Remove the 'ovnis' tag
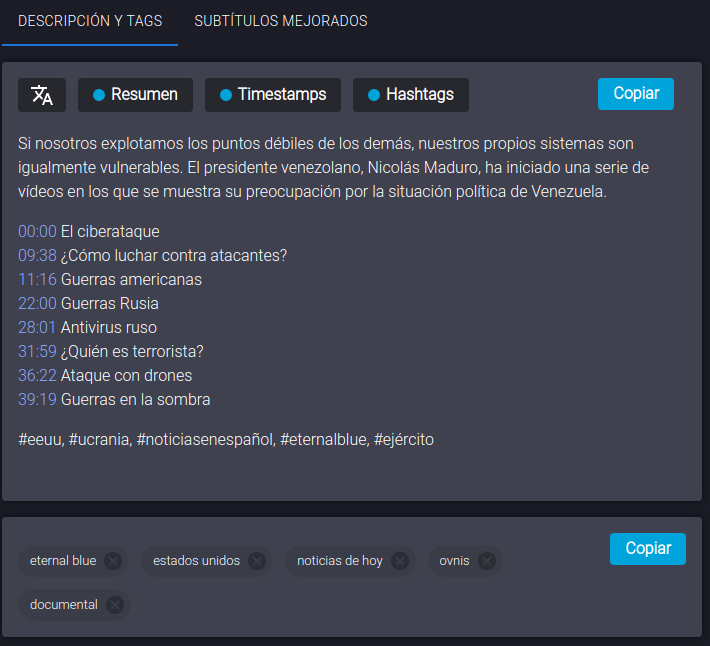The width and height of the screenshot is (710, 646). [x=487, y=561]
